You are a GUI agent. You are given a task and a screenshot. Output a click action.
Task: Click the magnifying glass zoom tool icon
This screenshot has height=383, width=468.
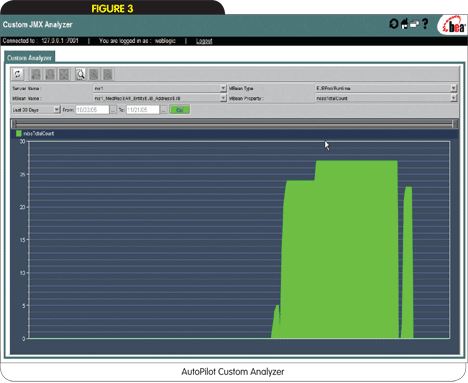[x=80, y=74]
